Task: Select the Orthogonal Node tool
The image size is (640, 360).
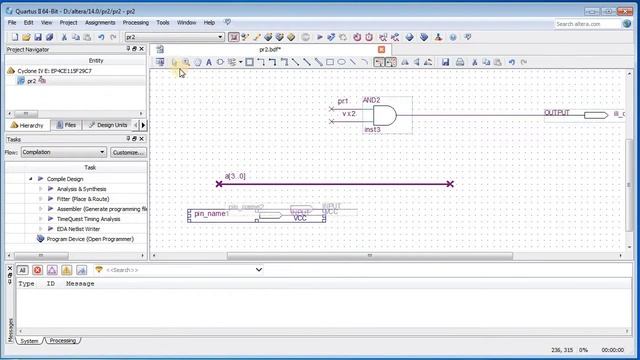Action: [x=261, y=62]
